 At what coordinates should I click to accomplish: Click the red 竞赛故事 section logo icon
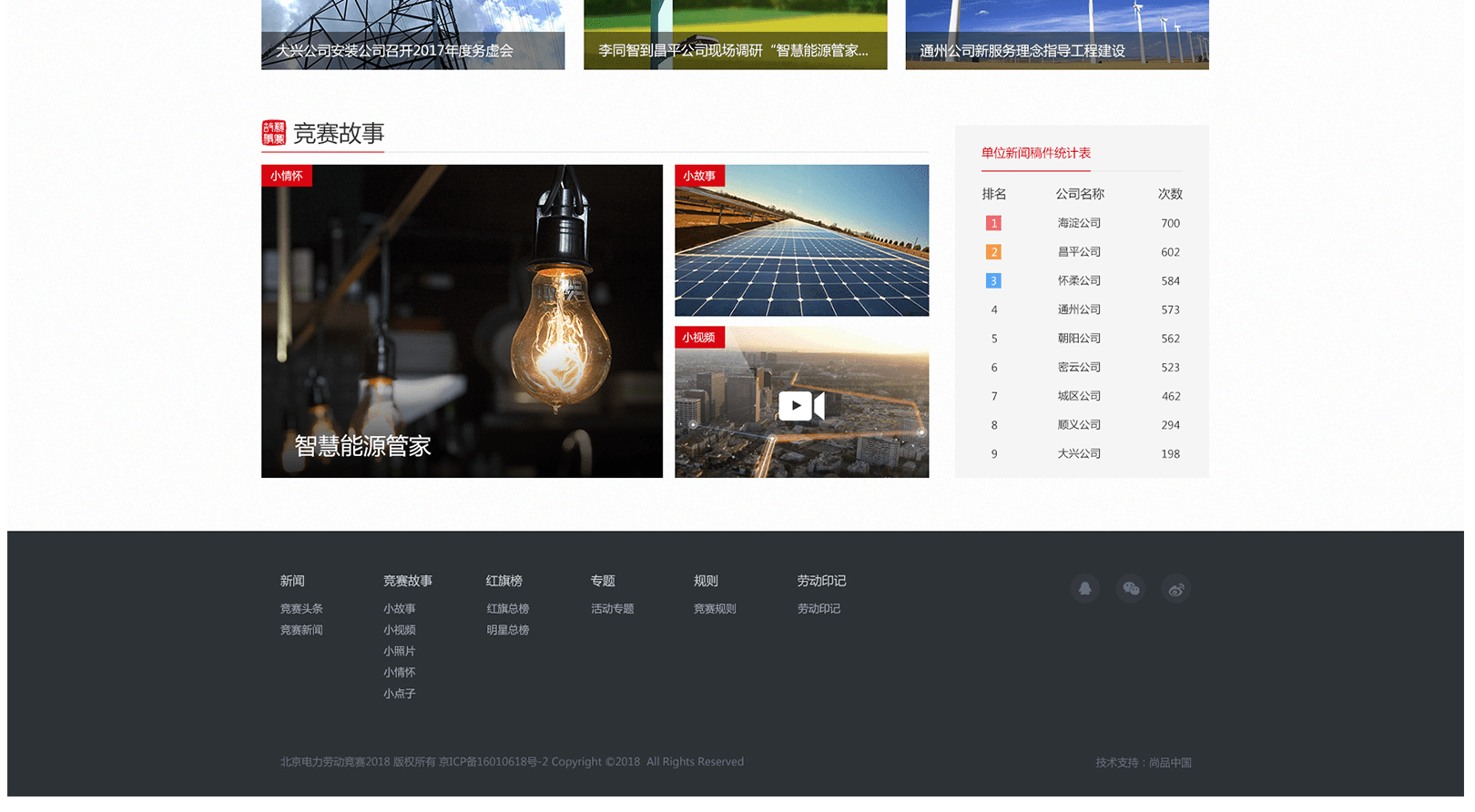click(x=273, y=133)
